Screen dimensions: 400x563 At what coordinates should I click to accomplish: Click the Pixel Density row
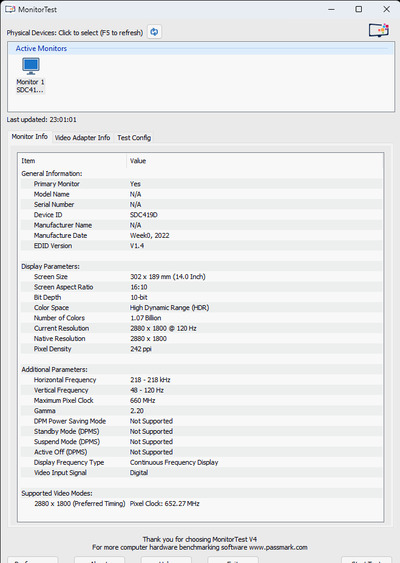click(x=201, y=349)
